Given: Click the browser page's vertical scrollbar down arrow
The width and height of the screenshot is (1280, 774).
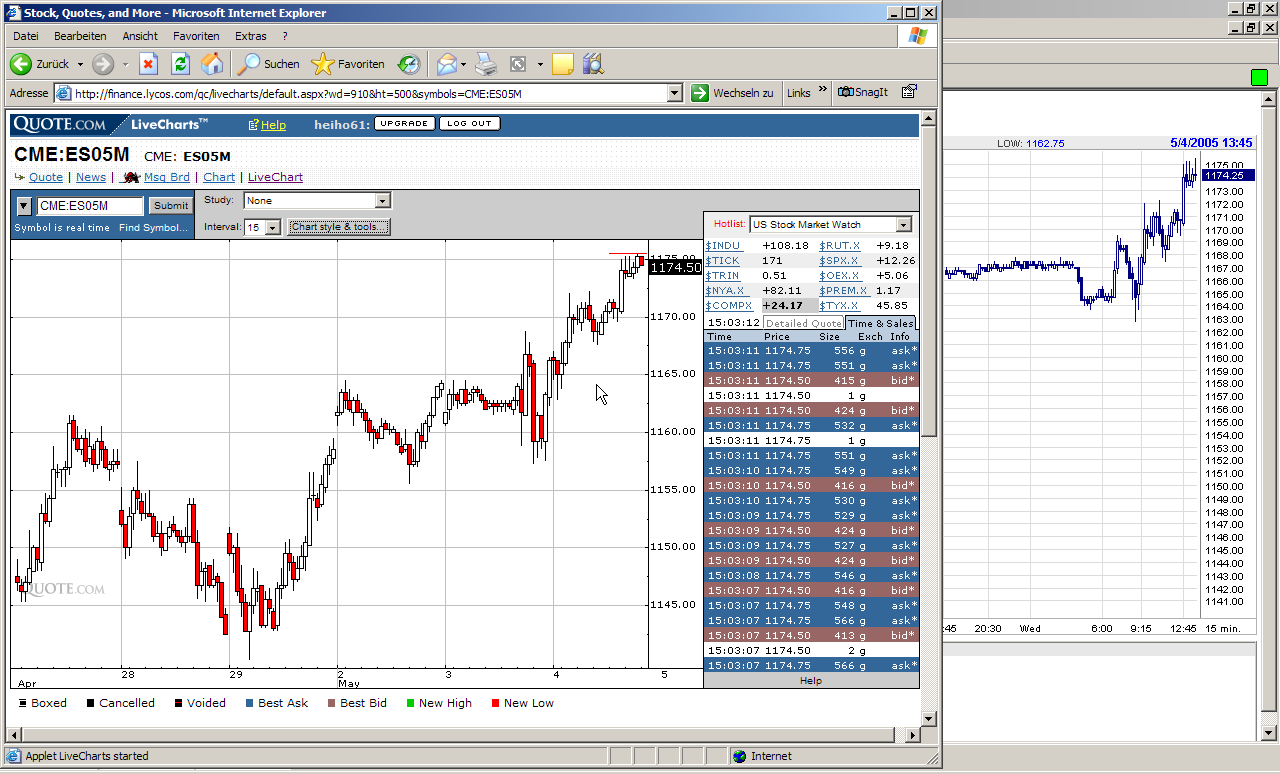Looking at the screenshot, I should click(928, 718).
